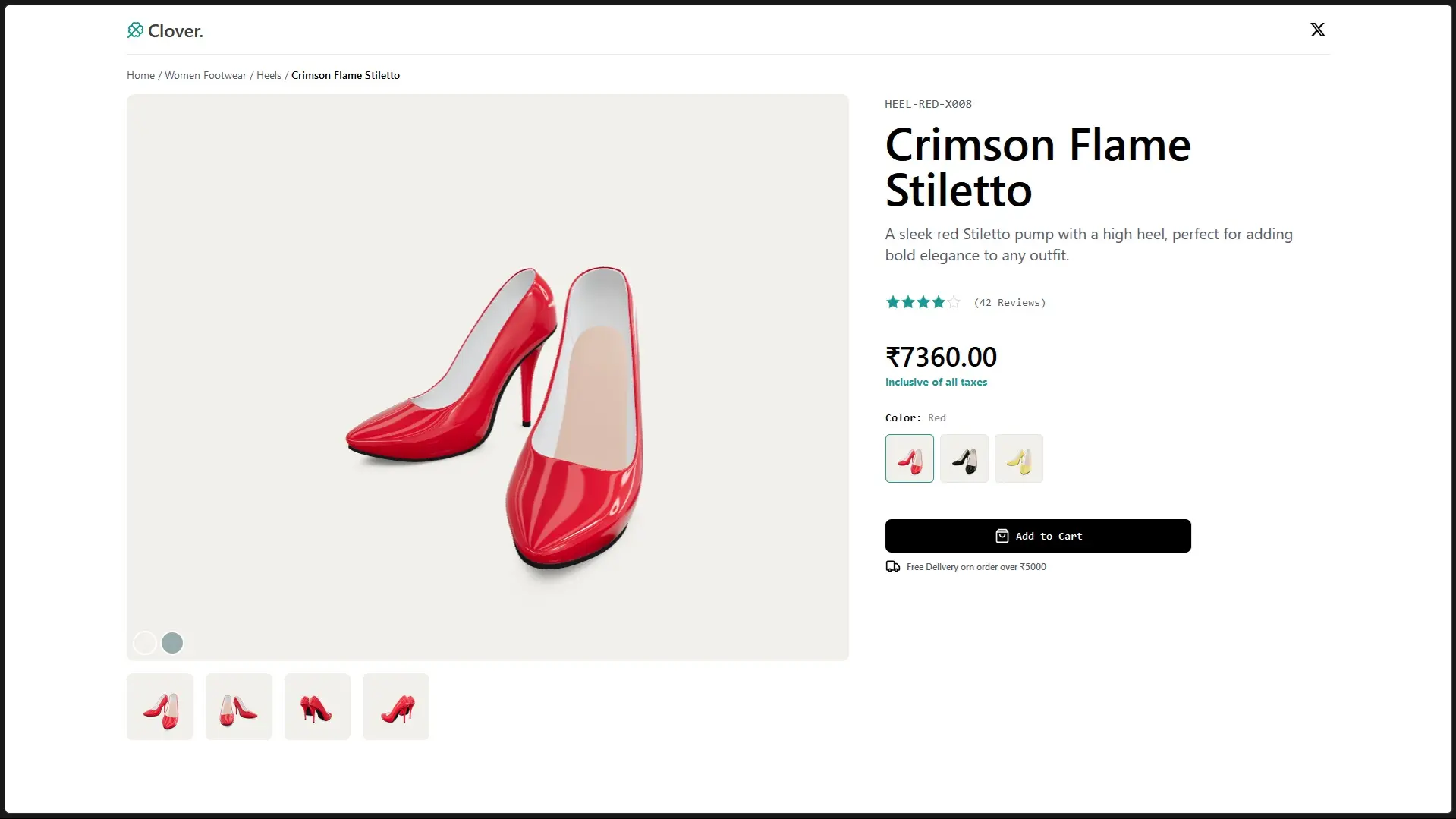The image size is (1456, 819).
Task: Choose the gray-blue background circle swatch
Action: point(172,643)
